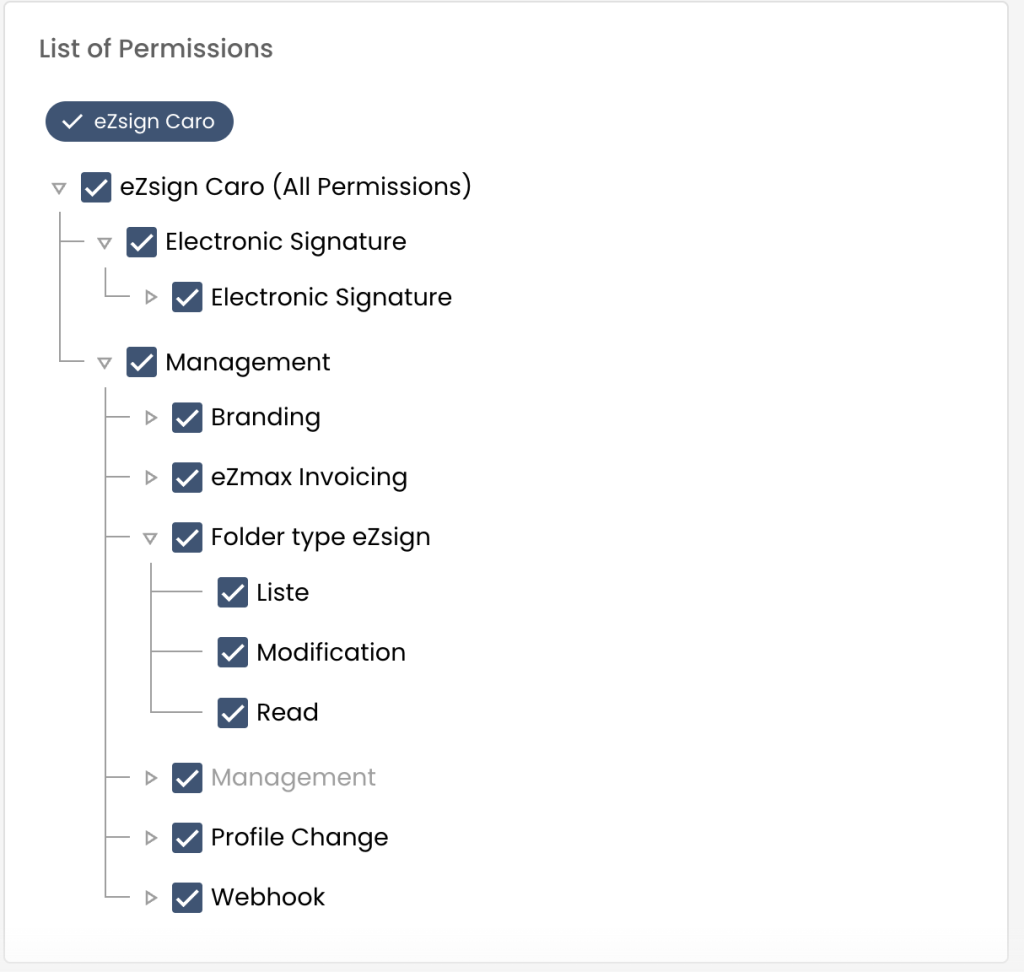This screenshot has height=972, width=1024.
Task: Collapse the eZsign Caro (All Permissions) node
Action: 59,187
